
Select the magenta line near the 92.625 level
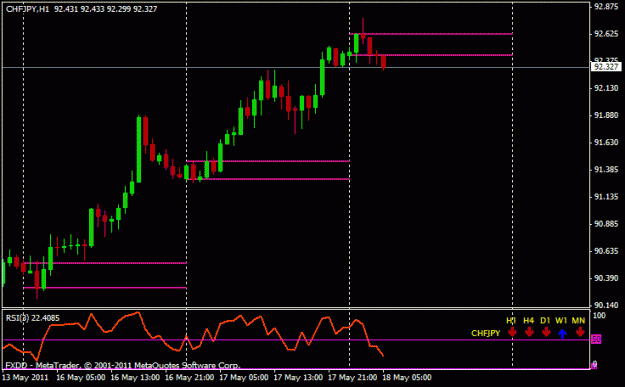pos(431,34)
